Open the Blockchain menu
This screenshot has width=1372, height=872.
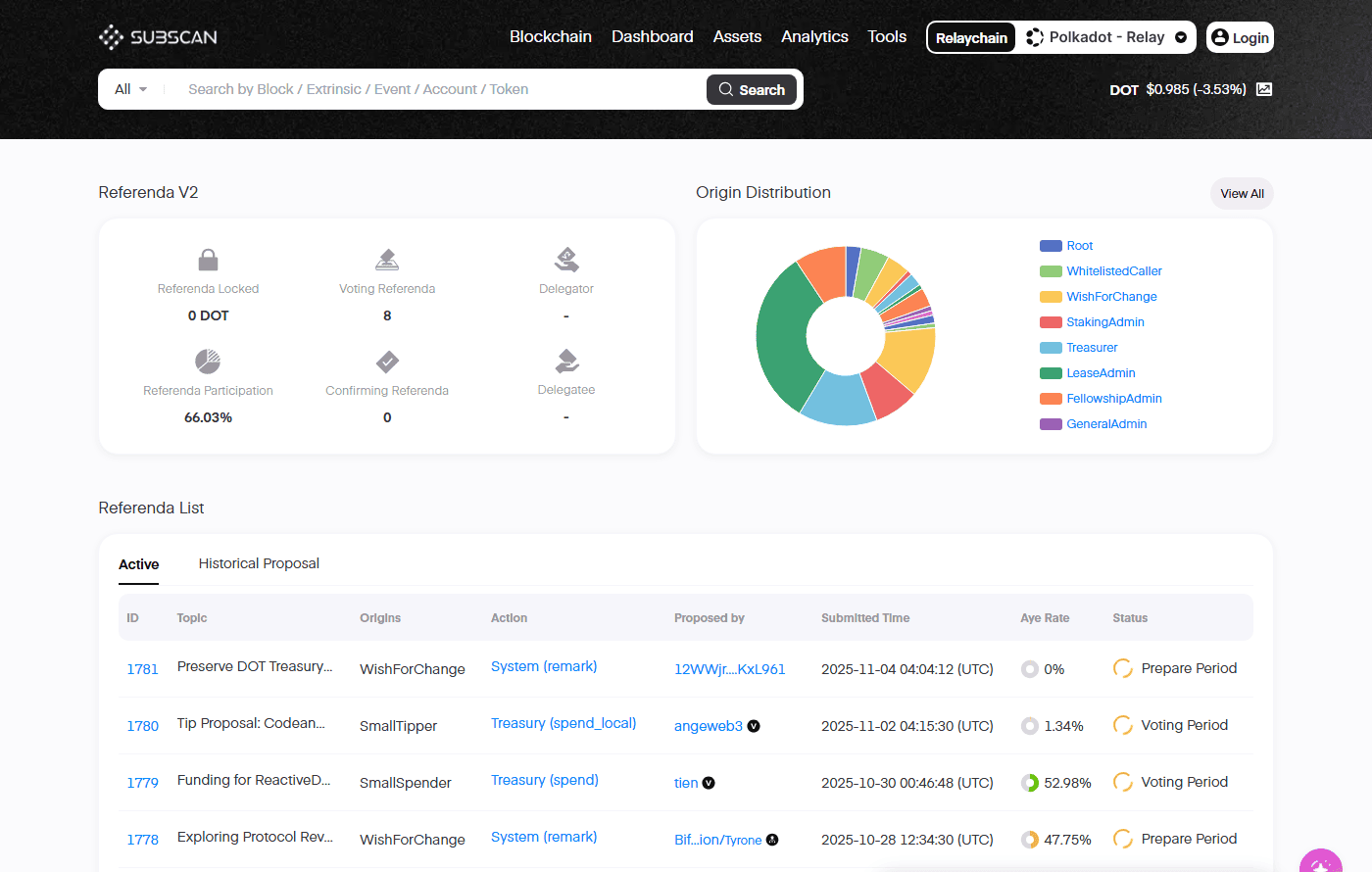551,36
